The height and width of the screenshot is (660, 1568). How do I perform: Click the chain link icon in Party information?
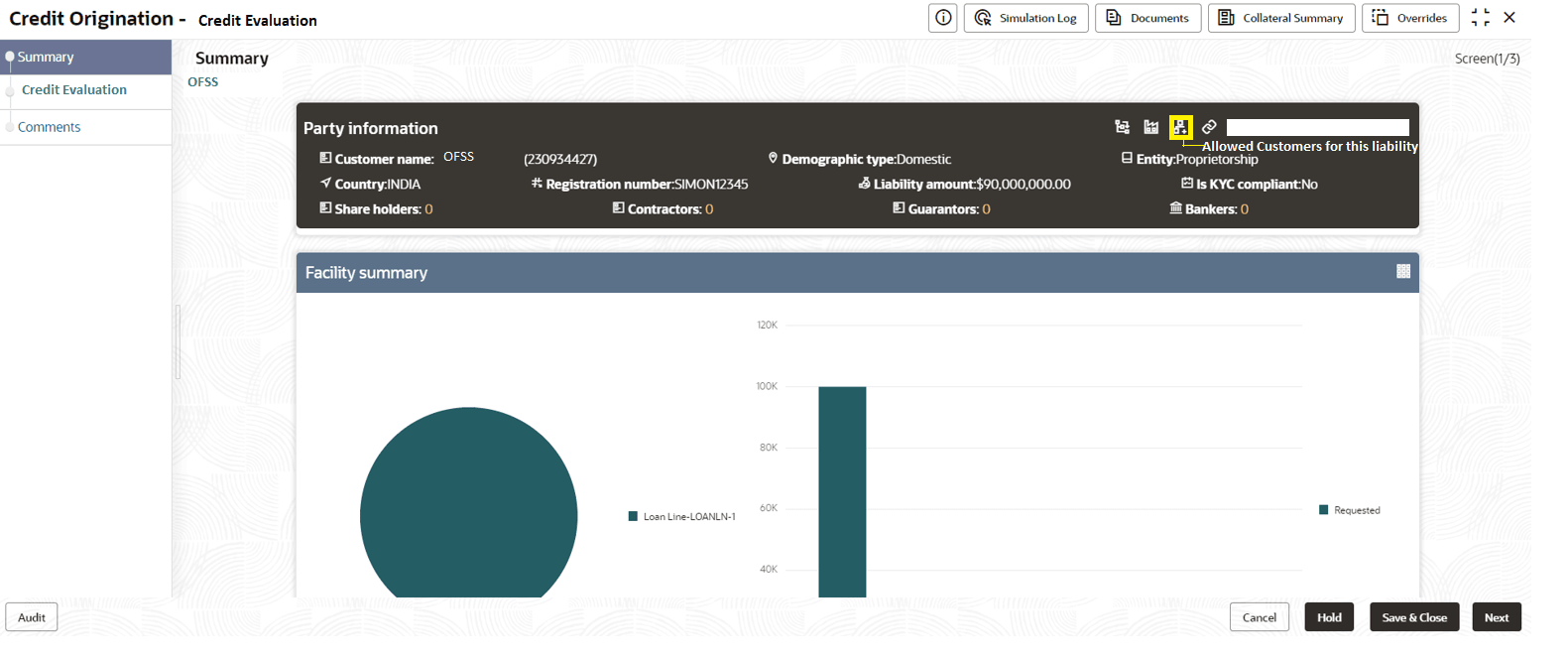[1209, 127]
